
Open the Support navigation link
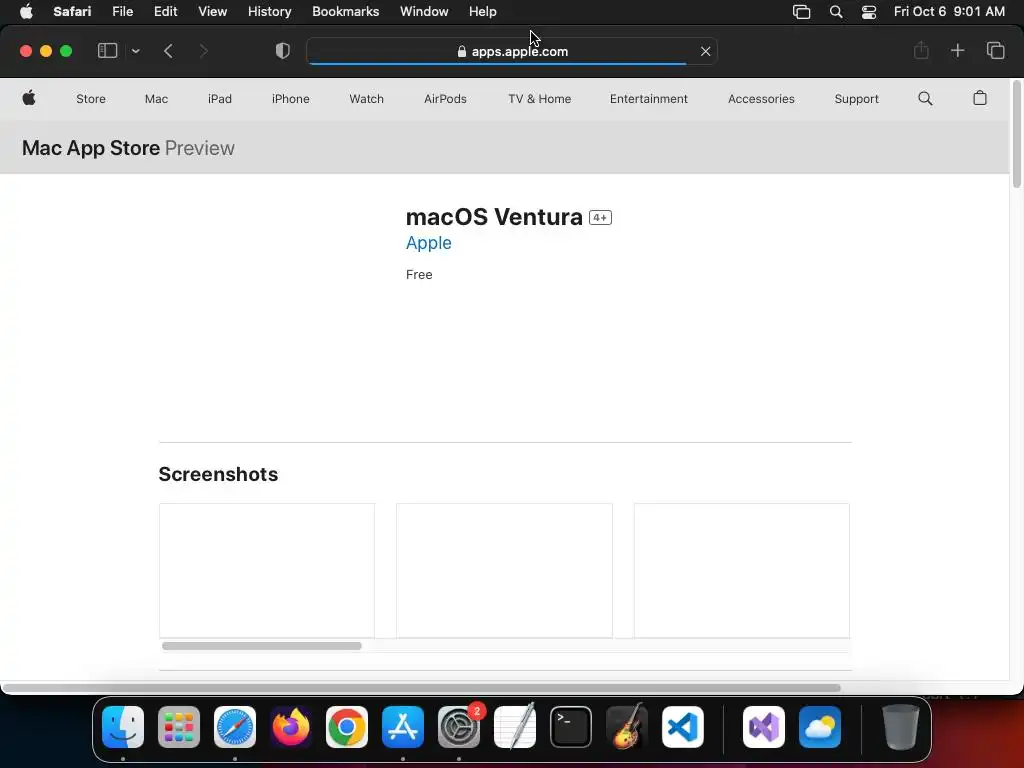pyautogui.click(x=856, y=99)
